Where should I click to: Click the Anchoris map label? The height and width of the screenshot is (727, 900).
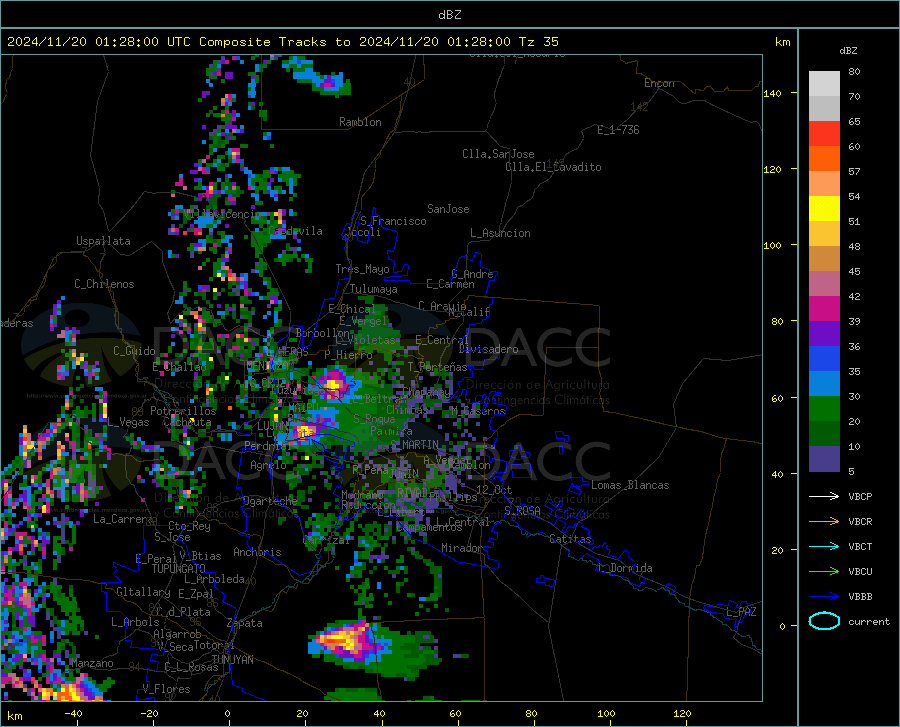(257, 552)
